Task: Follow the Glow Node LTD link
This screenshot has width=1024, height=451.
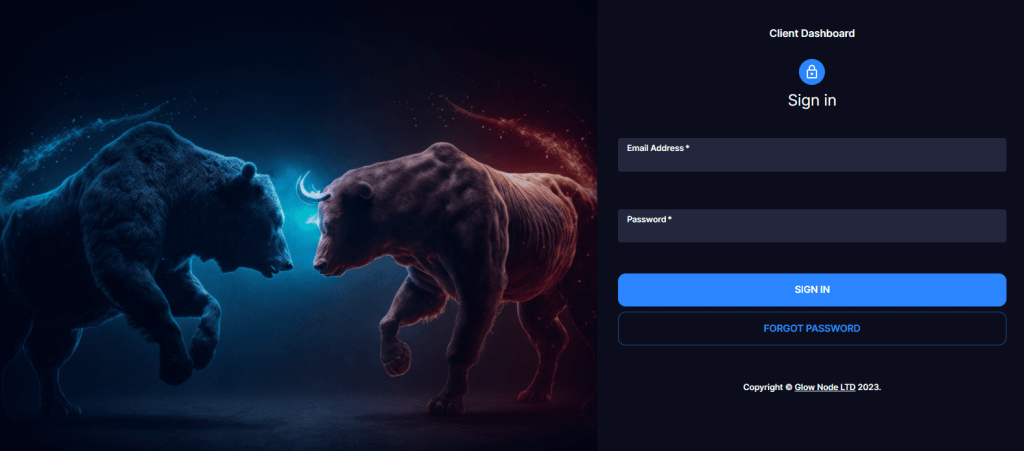Action: (x=825, y=387)
